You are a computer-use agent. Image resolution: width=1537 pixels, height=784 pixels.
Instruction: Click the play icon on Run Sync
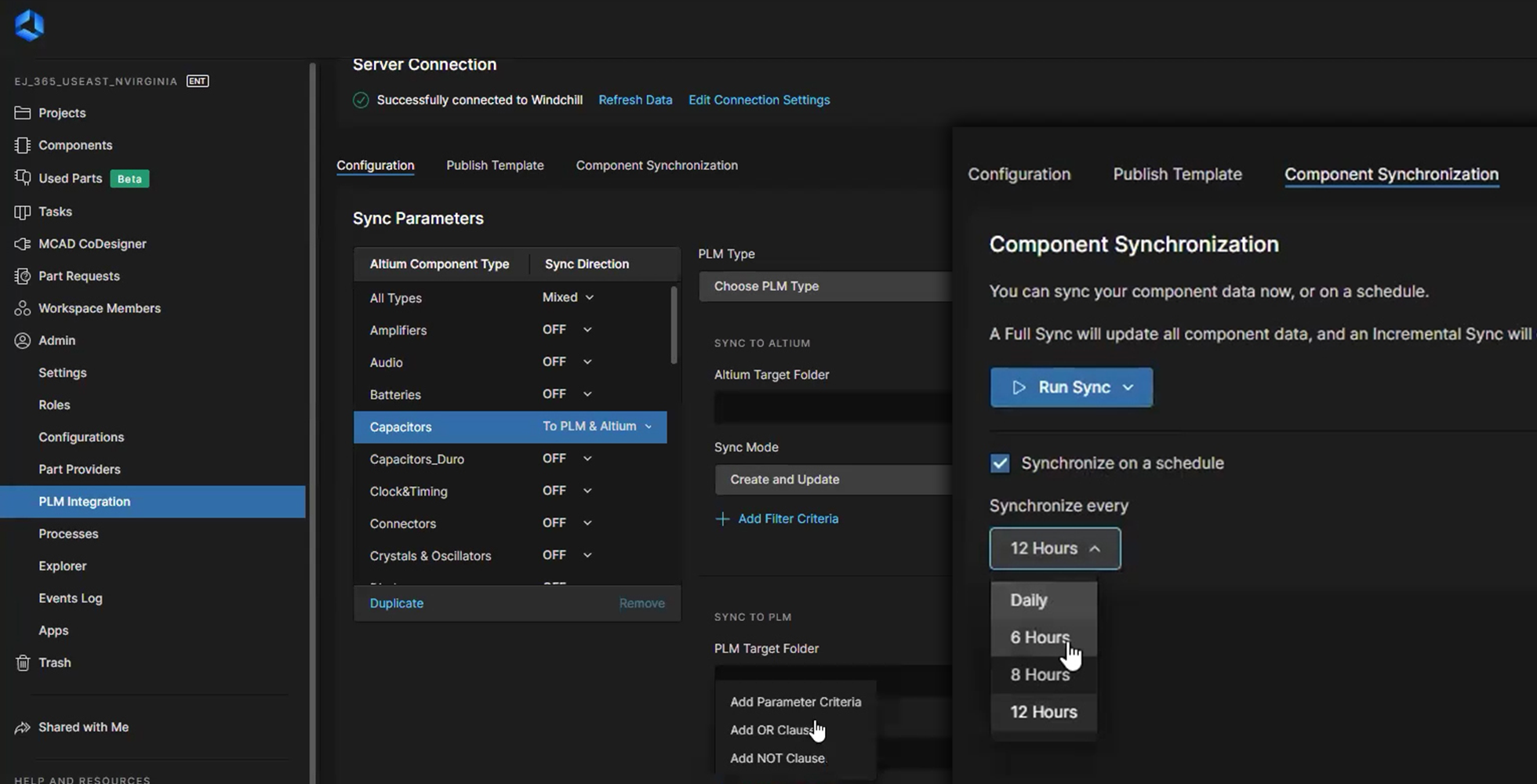[x=1019, y=387]
